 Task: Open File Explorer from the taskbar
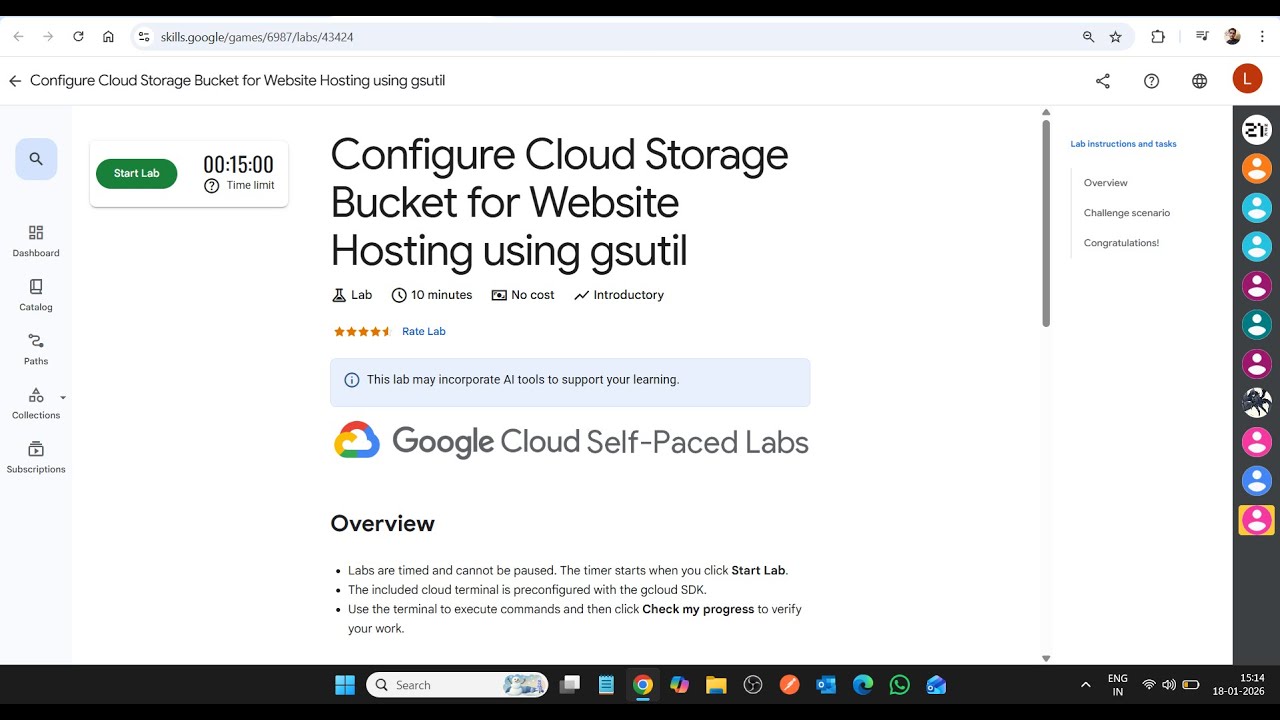click(x=716, y=685)
